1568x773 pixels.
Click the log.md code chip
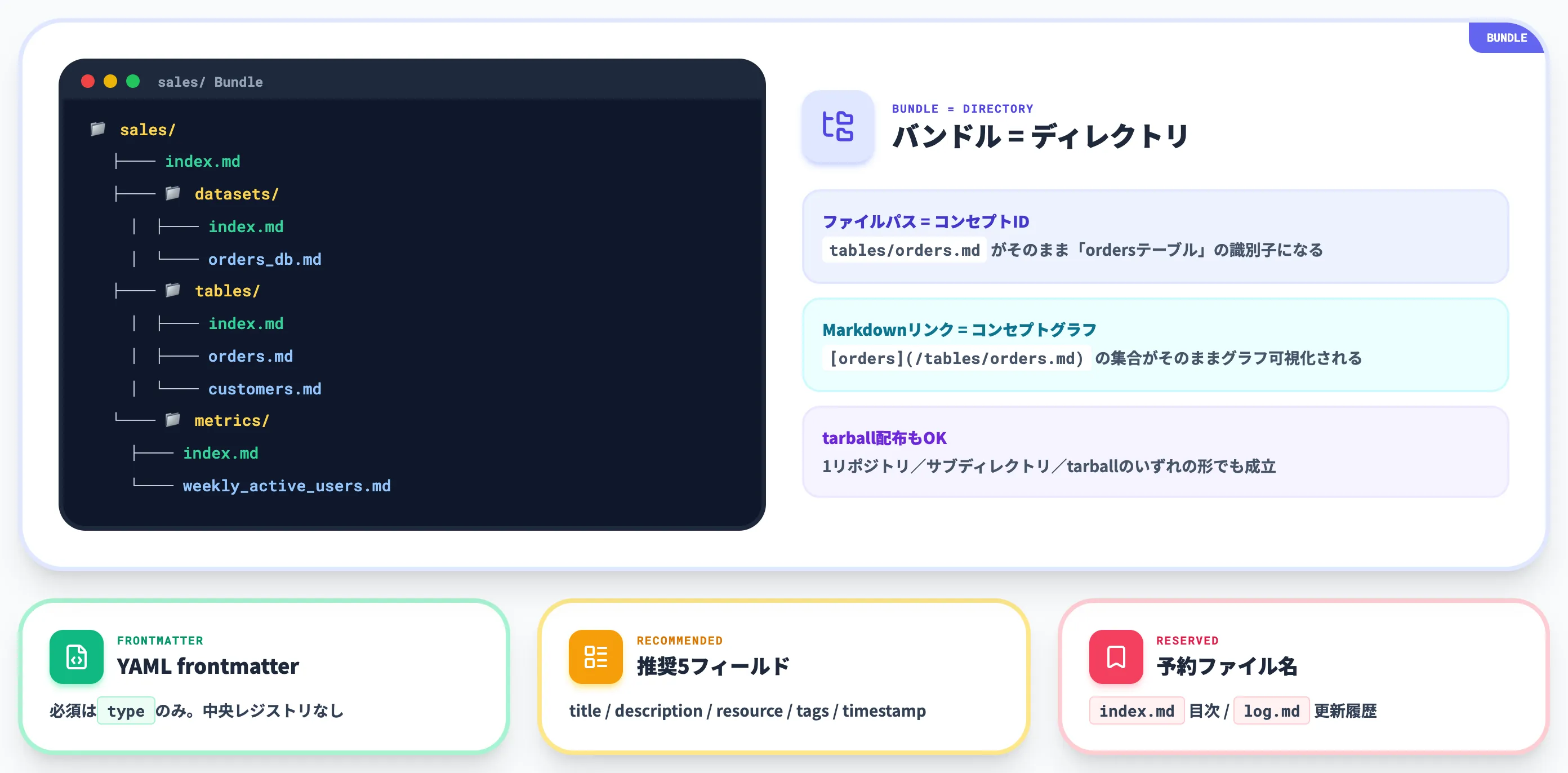(x=1271, y=711)
